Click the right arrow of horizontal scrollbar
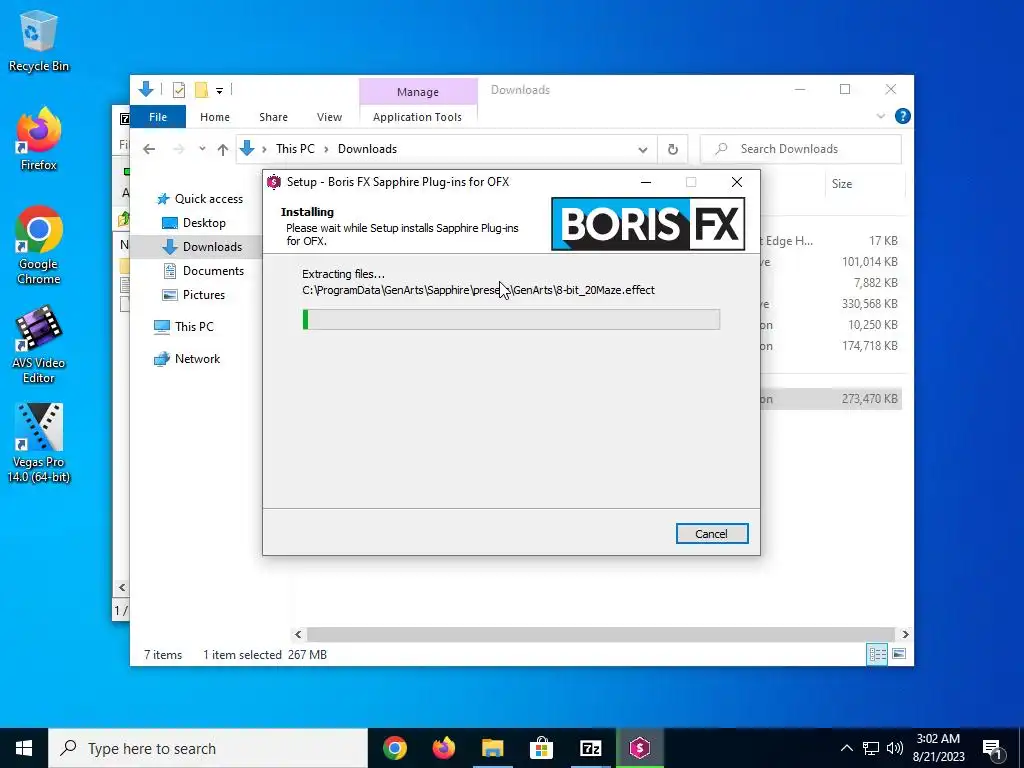 pos(905,634)
